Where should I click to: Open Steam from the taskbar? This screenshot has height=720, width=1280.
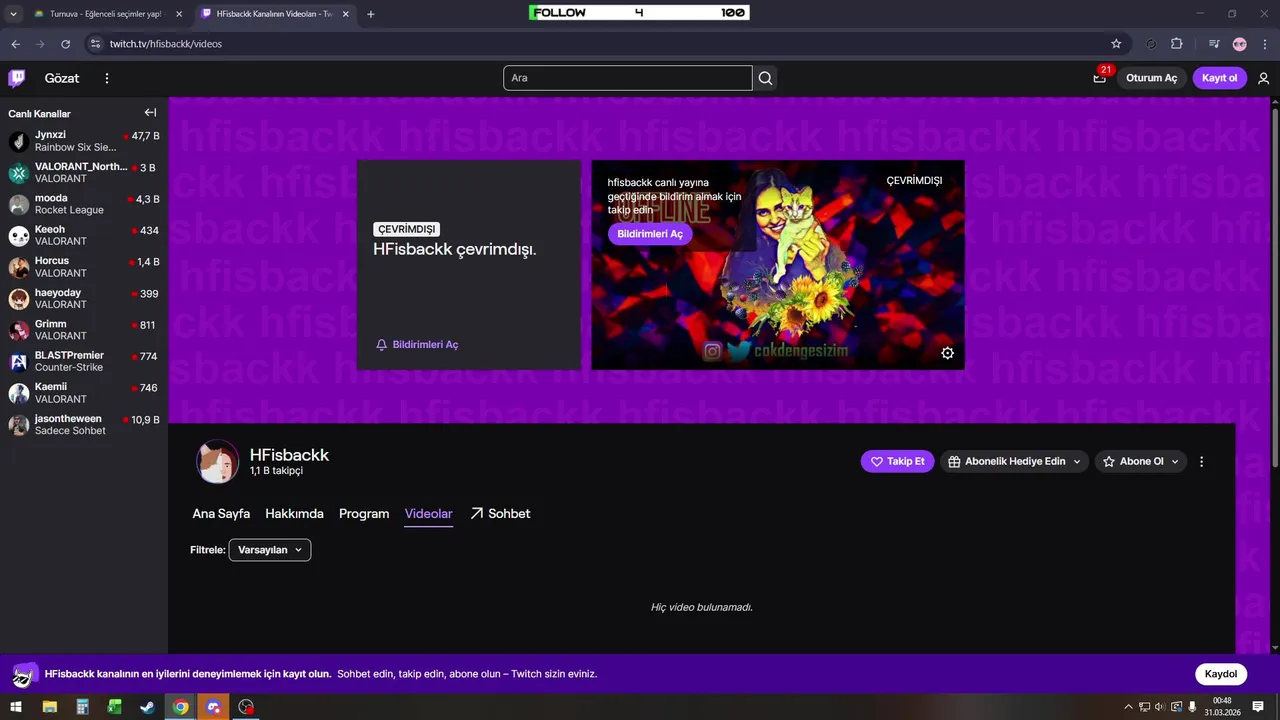coord(147,707)
